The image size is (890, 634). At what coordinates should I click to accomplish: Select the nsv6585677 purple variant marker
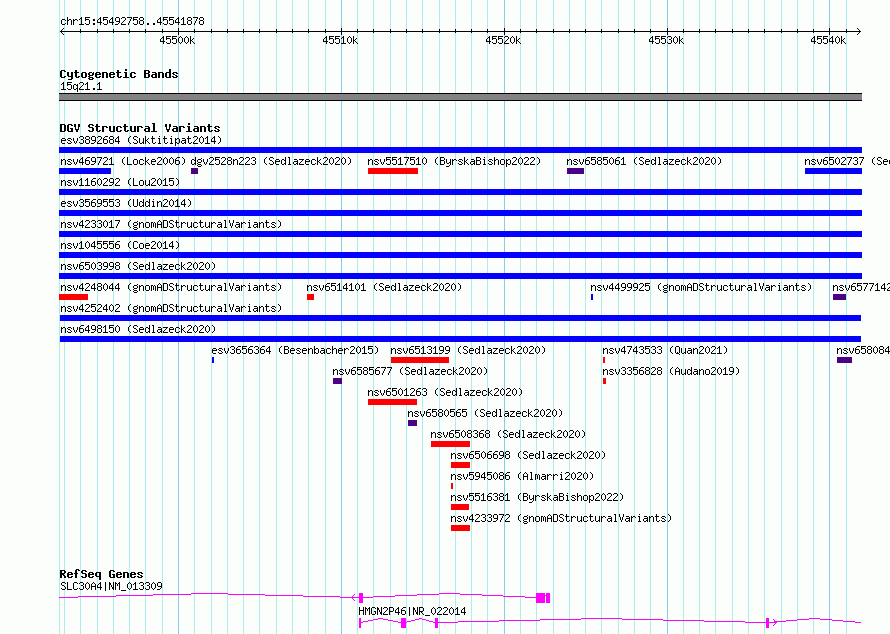(x=337, y=381)
